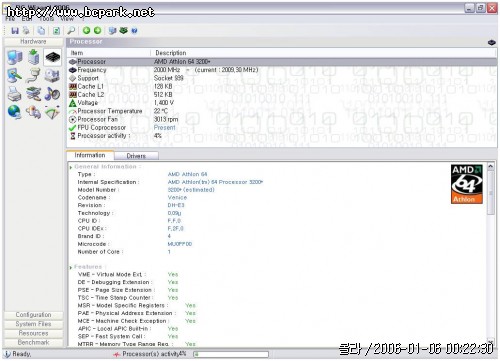500x361 pixels.
Task: Click the info panel scrollbar thumb
Action: coord(491,193)
